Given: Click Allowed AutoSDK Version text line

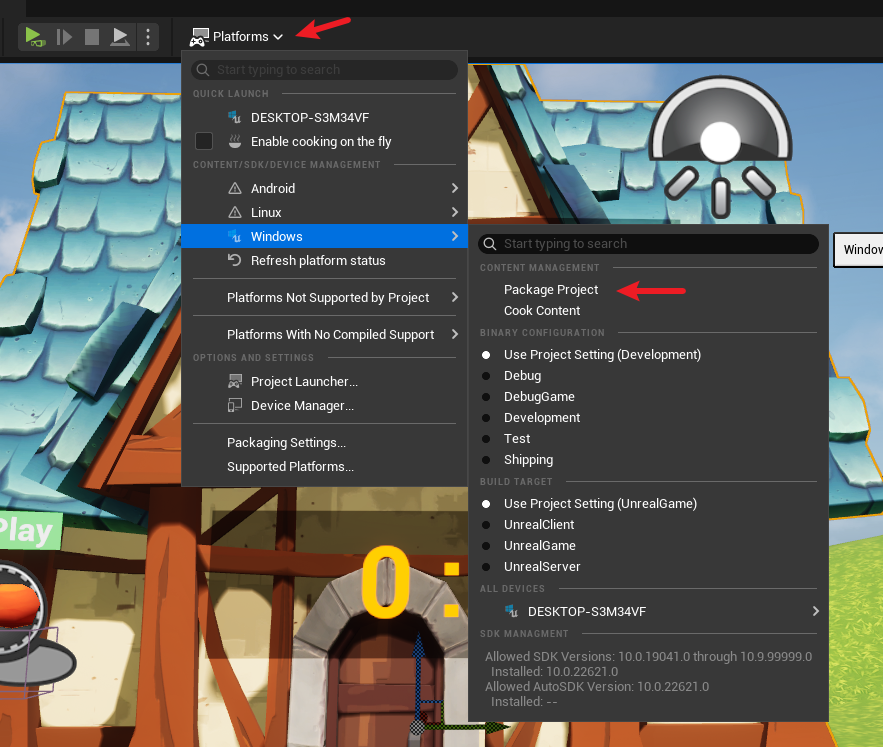Looking at the screenshot, I should [x=597, y=687].
